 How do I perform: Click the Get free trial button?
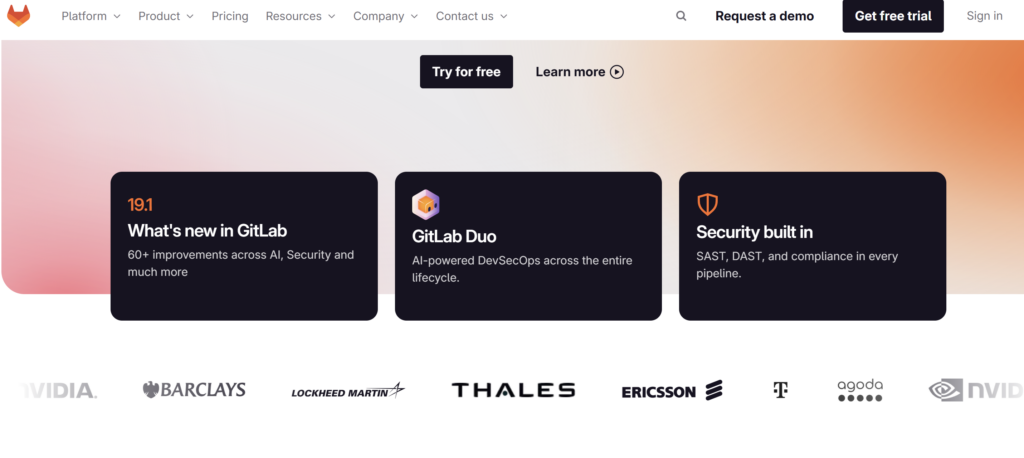893,16
